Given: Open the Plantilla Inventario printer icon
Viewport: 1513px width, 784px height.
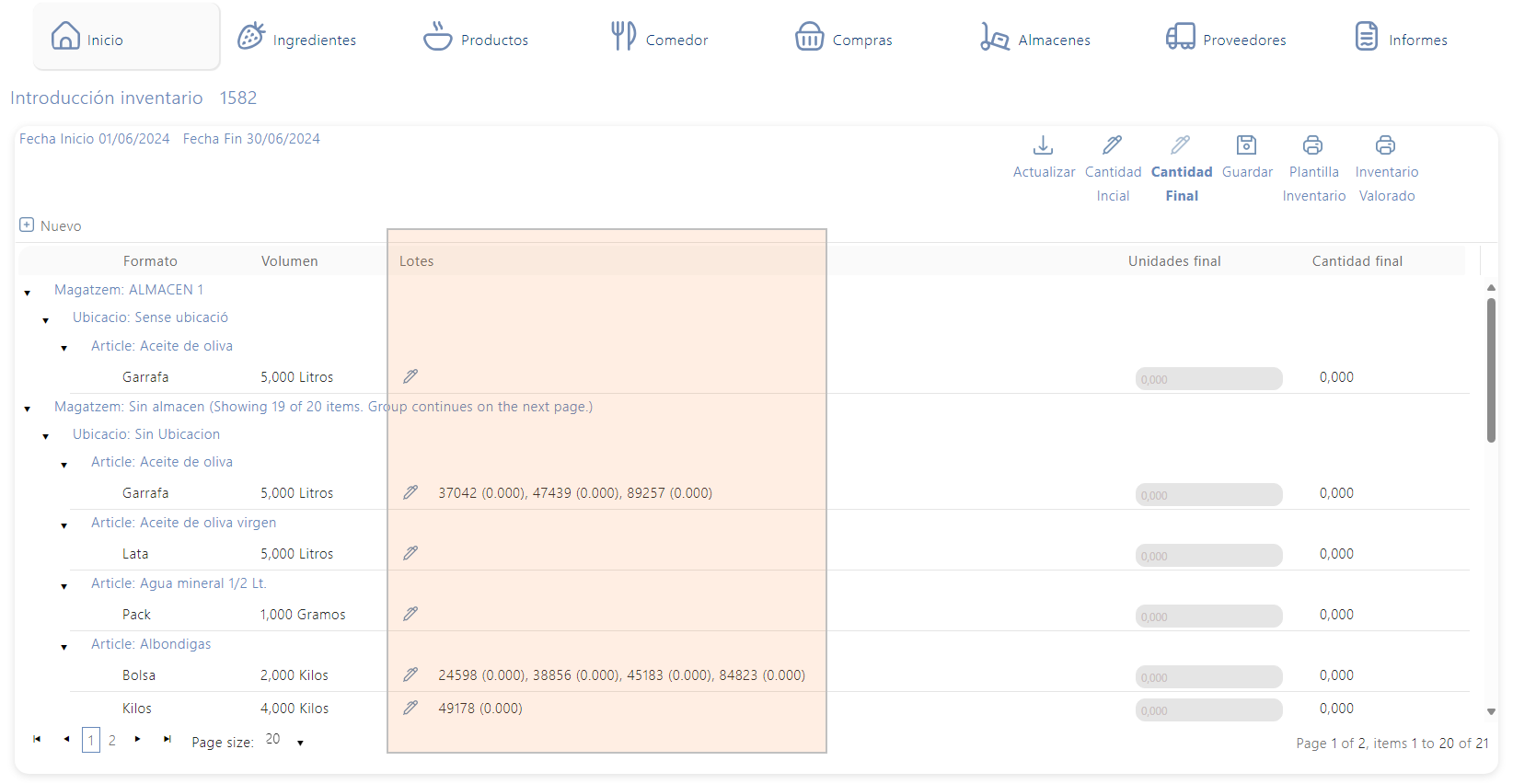Looking at the screenshot, I should click(1312, 145).
